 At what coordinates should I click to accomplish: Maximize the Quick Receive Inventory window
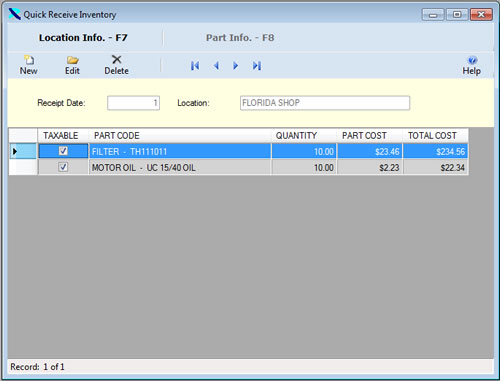pyautogui.click(x=457, y=15)
